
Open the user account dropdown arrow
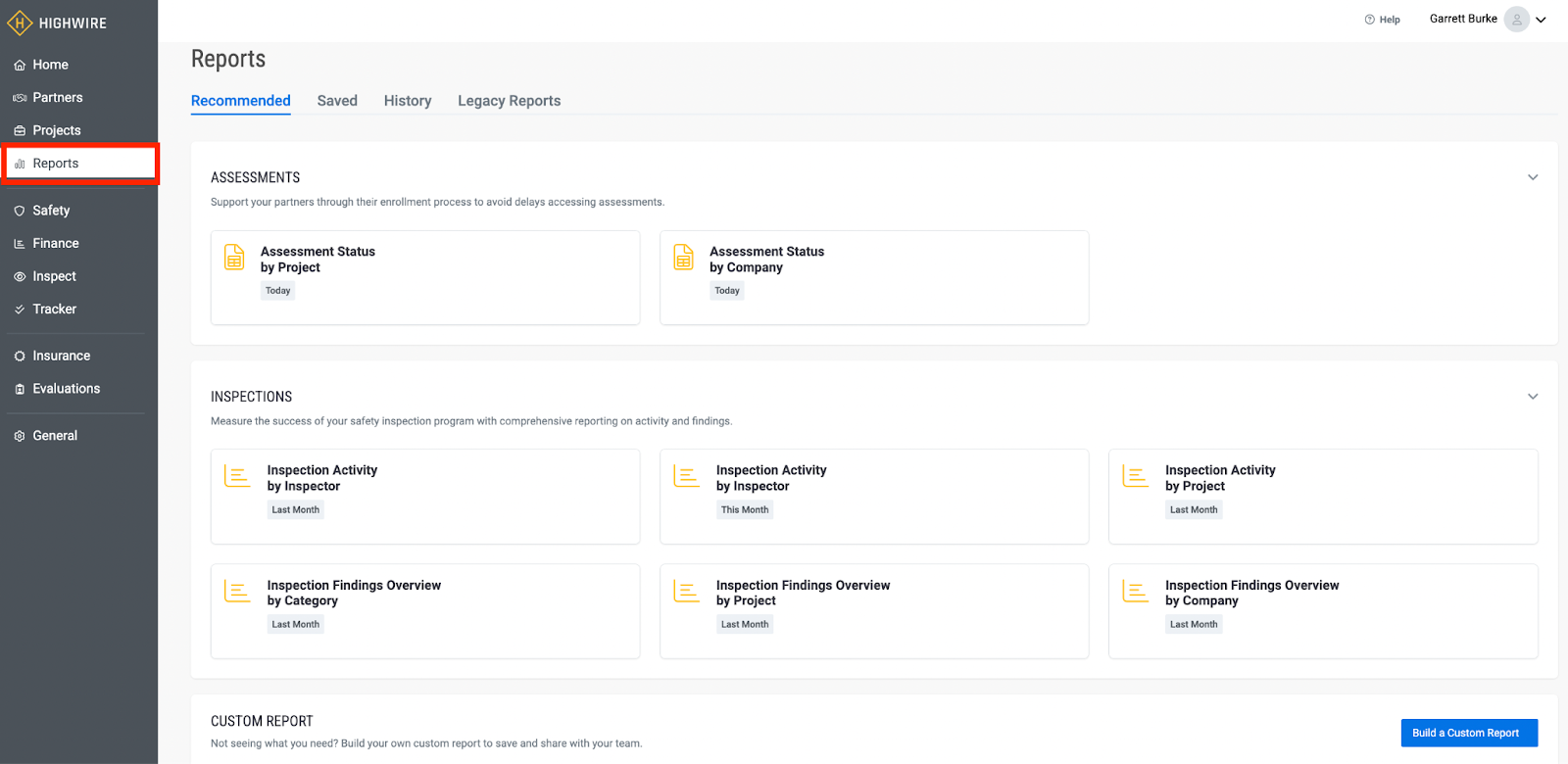point(1541,20)
